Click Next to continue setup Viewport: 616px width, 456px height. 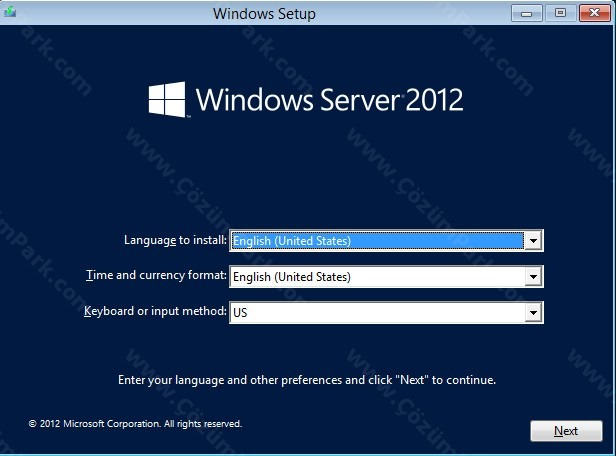pos(566,431)
